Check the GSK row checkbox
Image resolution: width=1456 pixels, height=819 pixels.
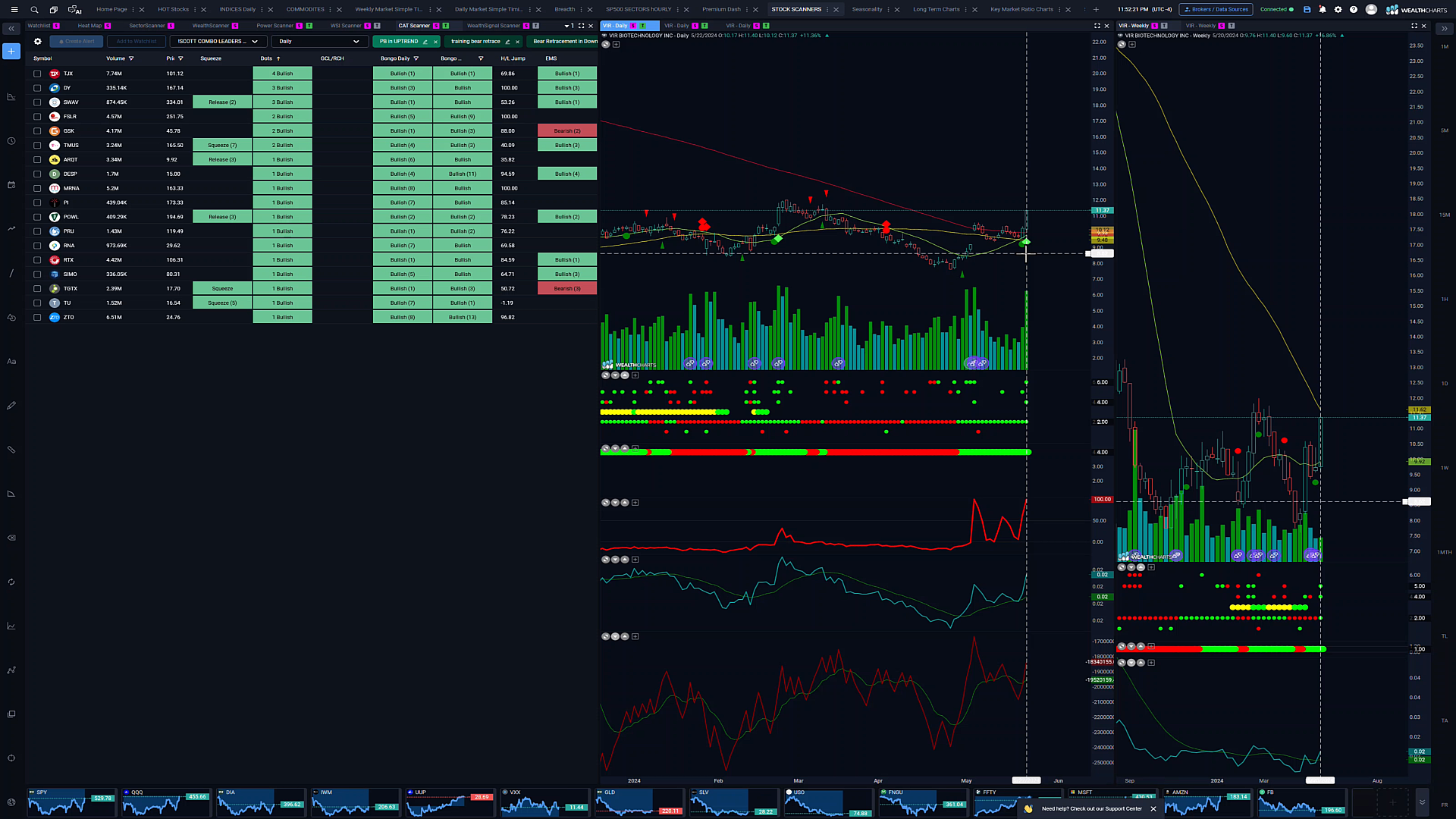37,131
